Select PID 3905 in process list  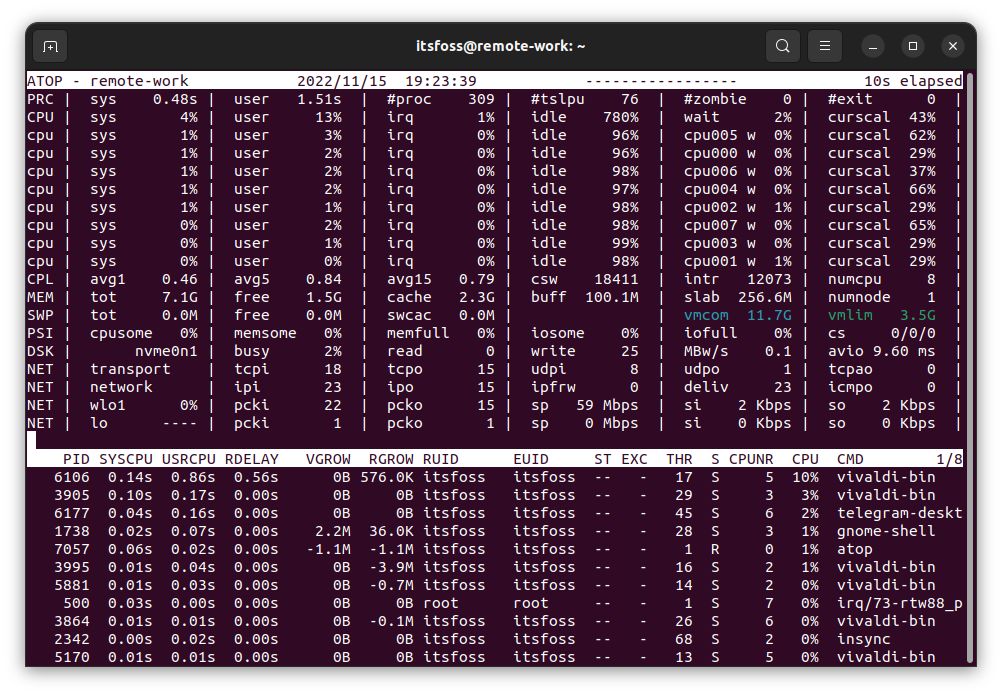(72, 495)
